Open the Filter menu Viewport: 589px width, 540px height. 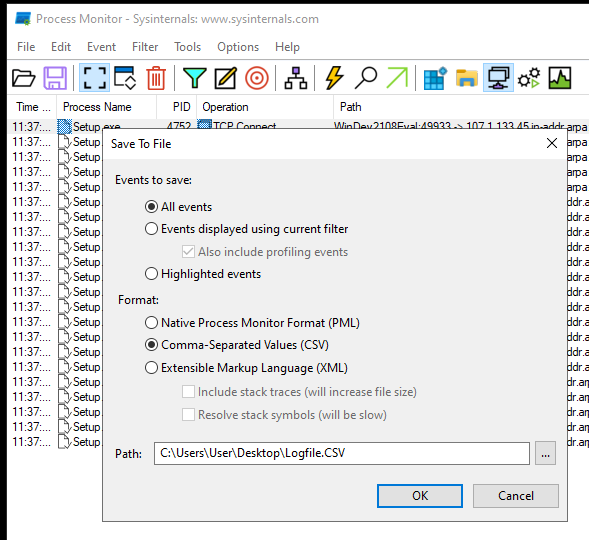point(145,47)
